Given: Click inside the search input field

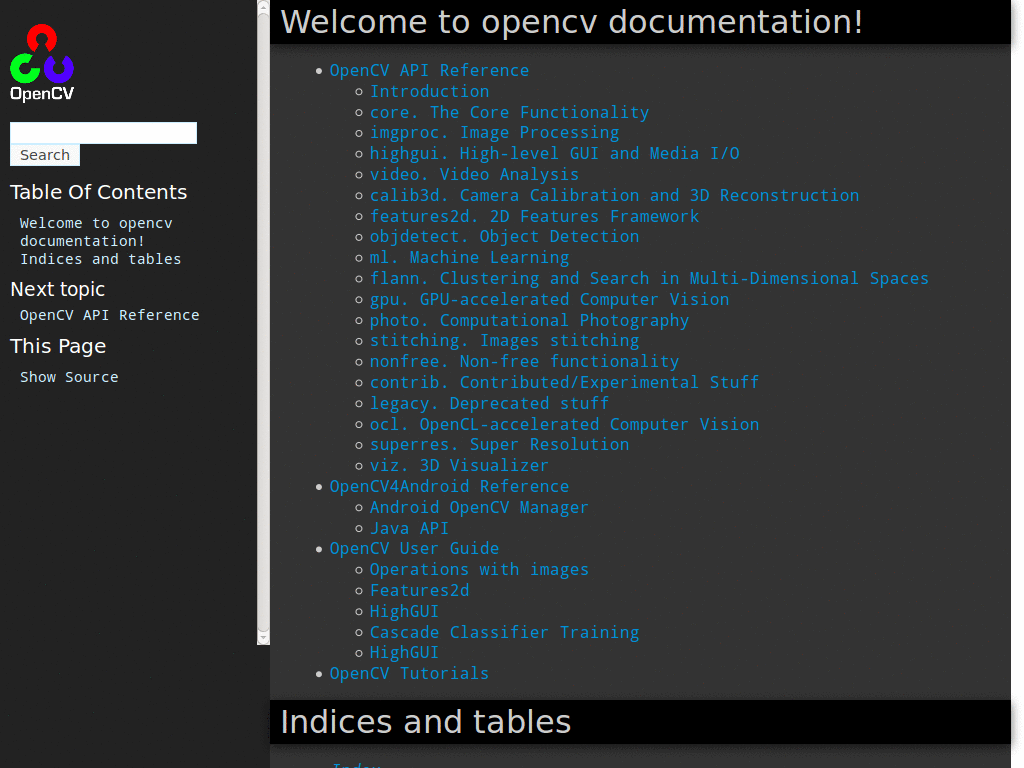Looking at the screenshot, I should click(x=103, y=132).
